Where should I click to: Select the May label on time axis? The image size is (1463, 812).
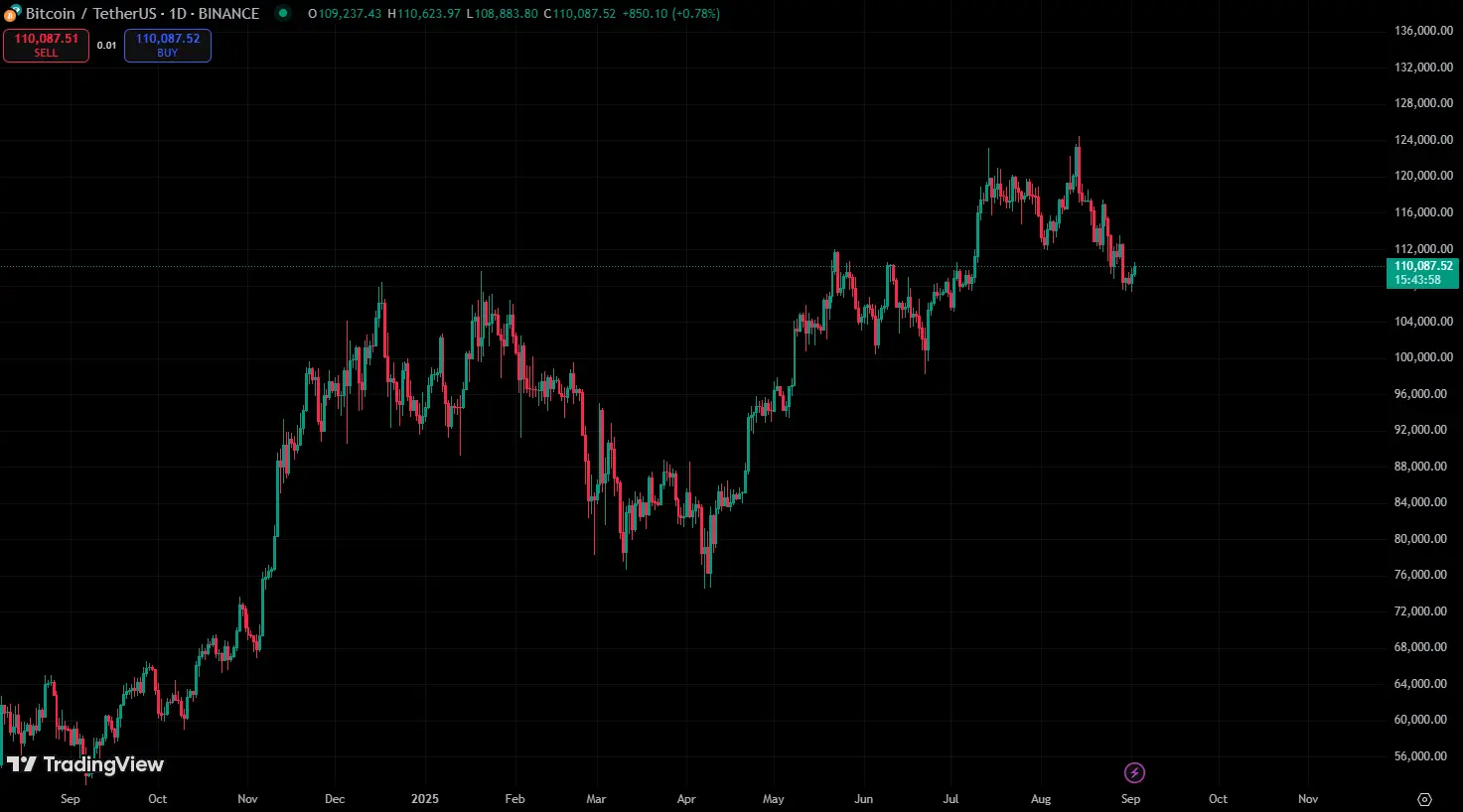pyautogui.click(x=774, y=799)
